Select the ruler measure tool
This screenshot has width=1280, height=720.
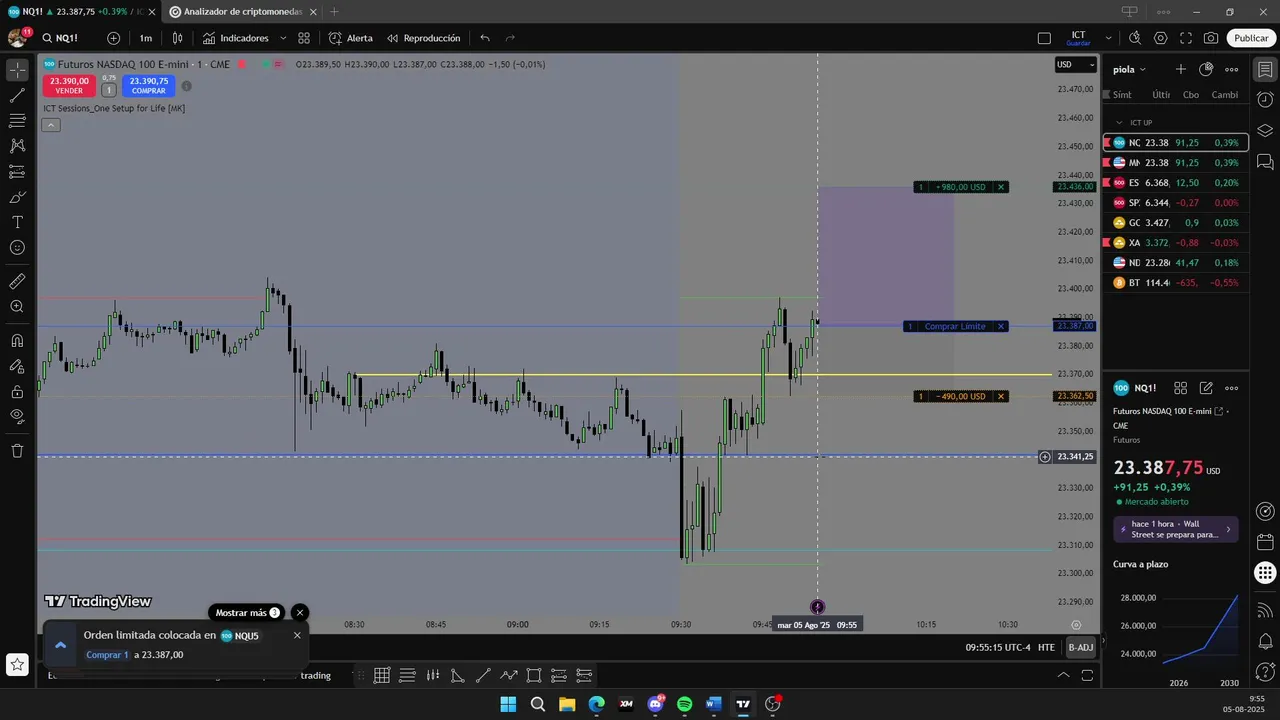(x=17, y=281)
